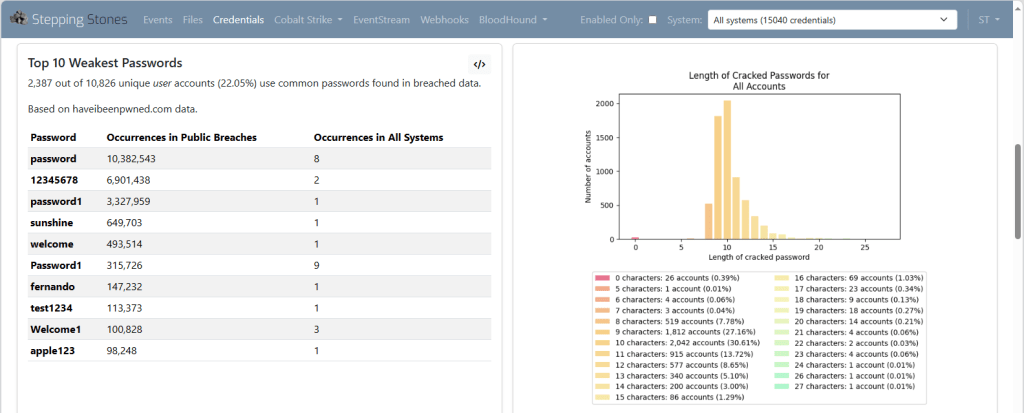
Task: Click the embed code icon beside Top 10 Weakest Passwords
Action: click(479, 64)
